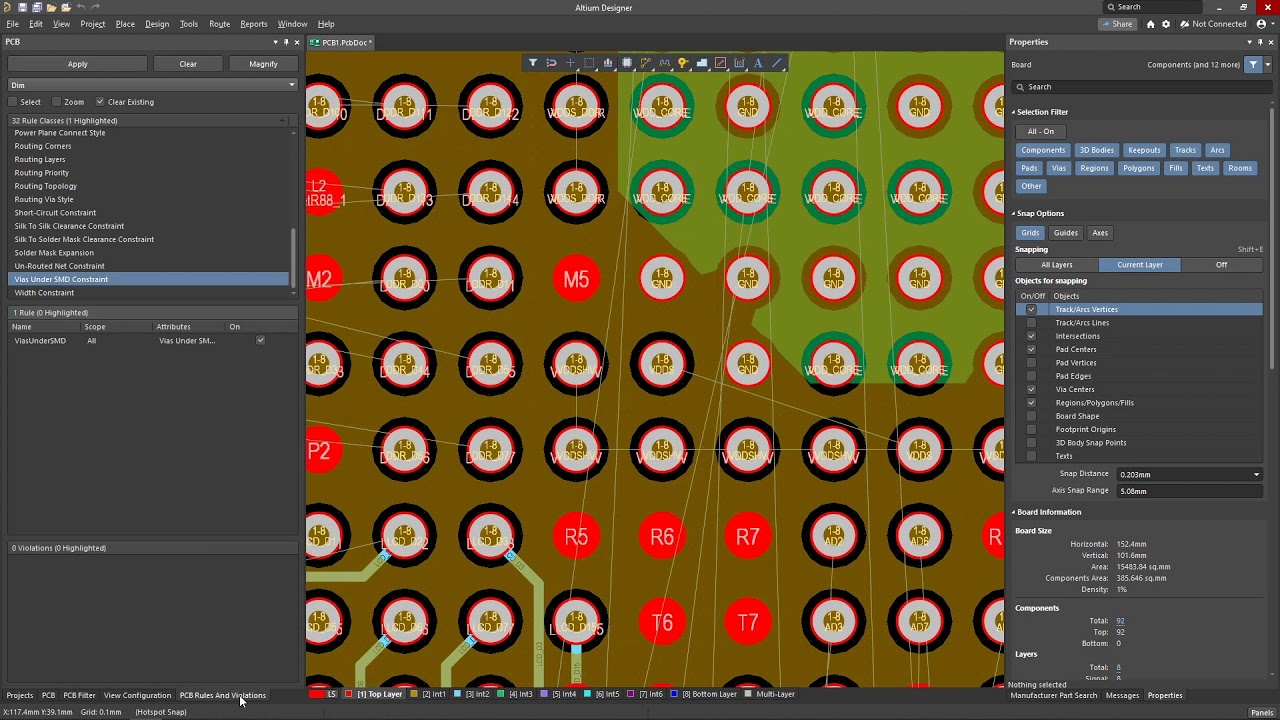Select the Place Line tool
Screen dimensions: 1280x720
777,63
